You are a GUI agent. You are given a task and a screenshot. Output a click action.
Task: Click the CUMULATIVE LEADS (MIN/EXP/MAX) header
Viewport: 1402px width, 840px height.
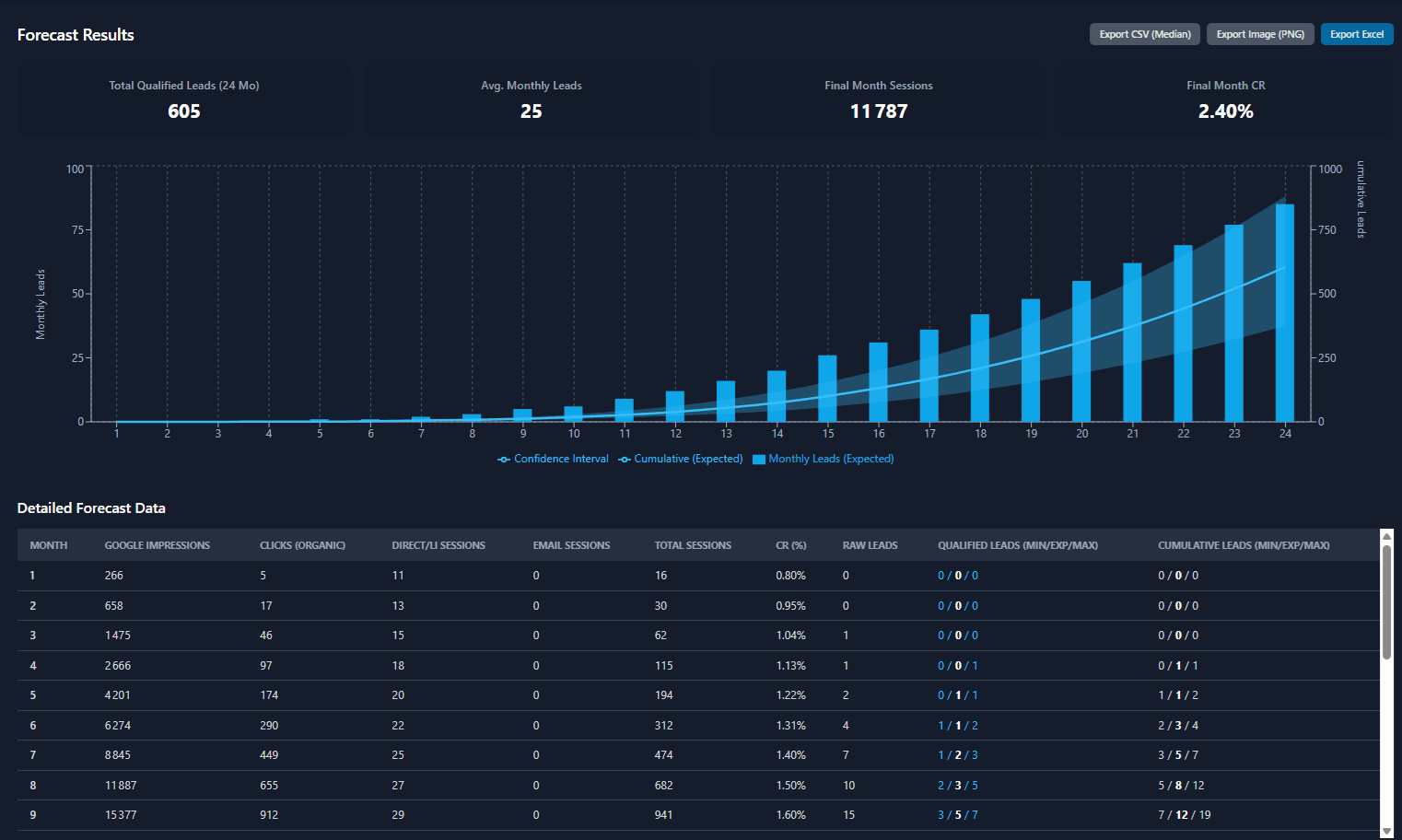[1244, 545]
